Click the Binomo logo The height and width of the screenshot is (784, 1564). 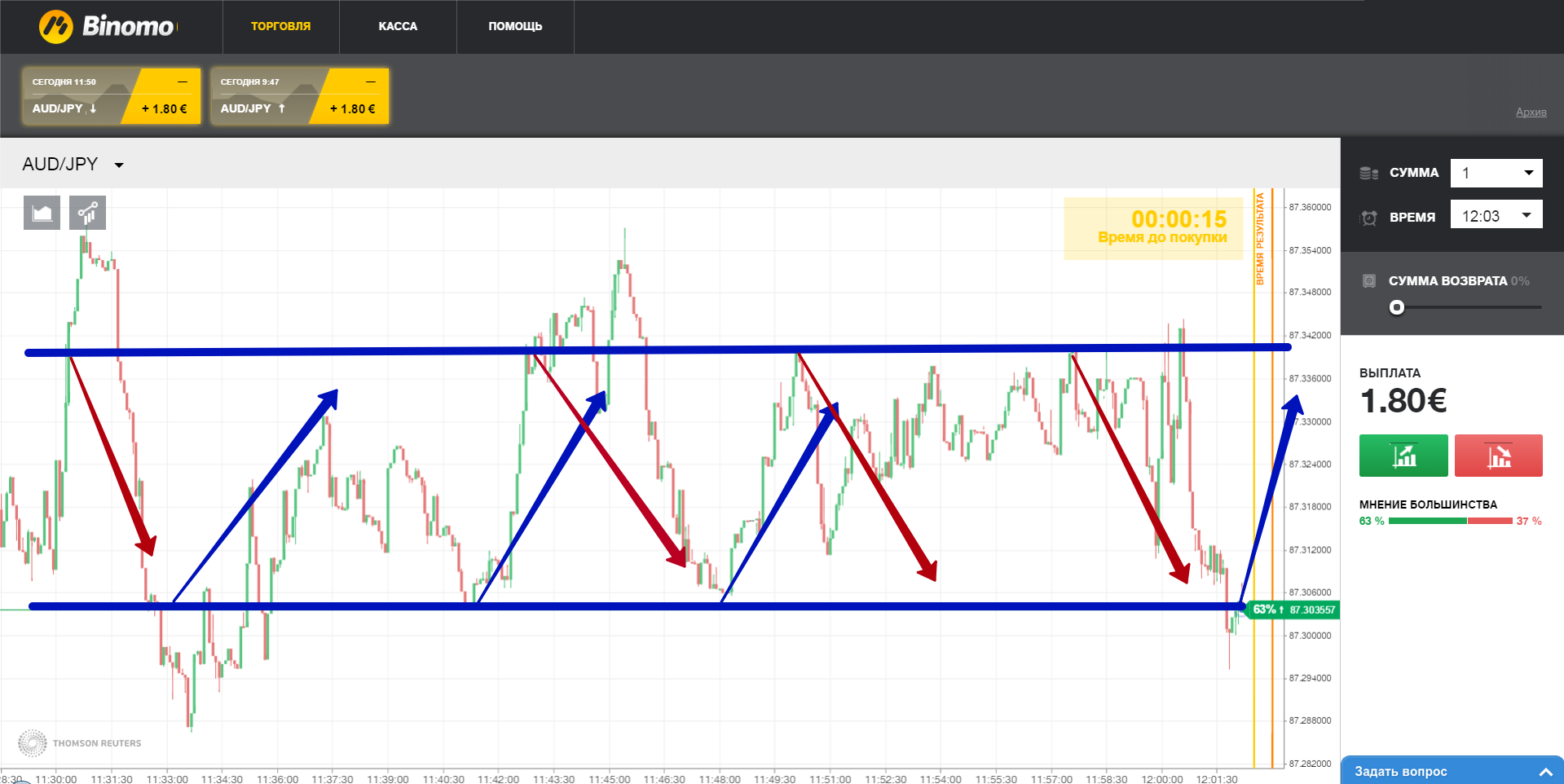point(107,27)
